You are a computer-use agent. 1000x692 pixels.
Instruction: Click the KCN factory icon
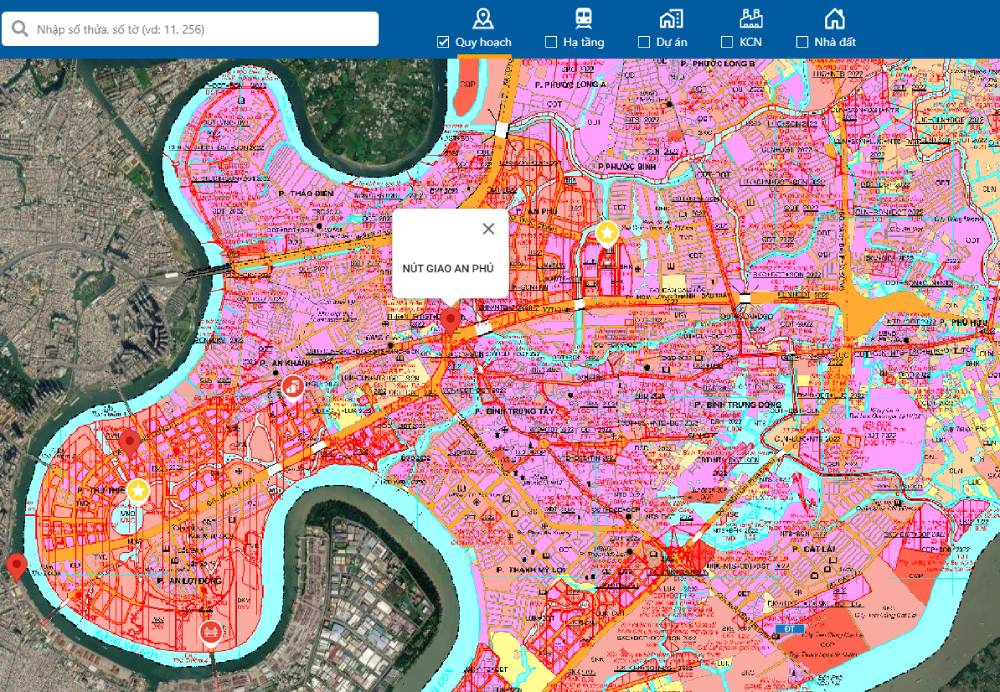coord(751,18)
